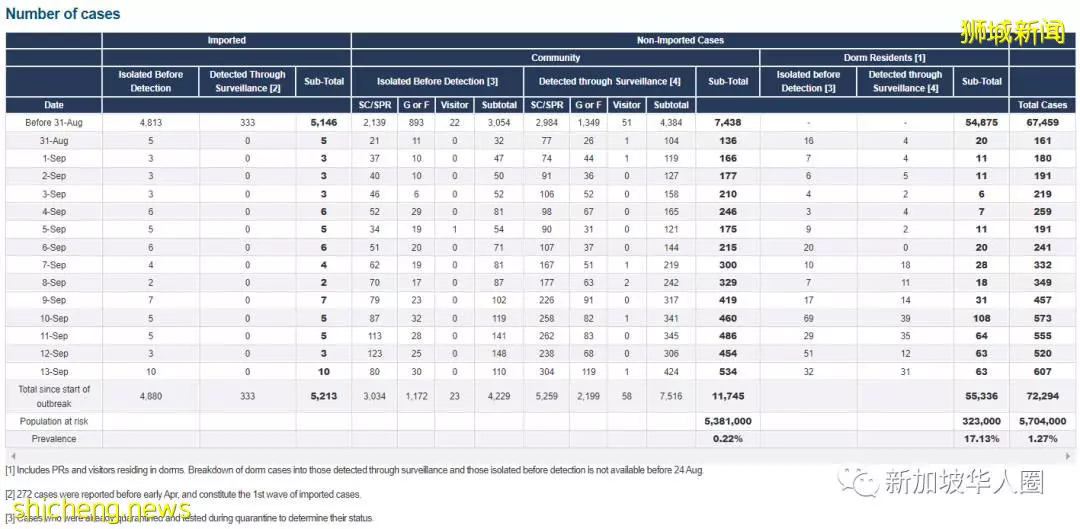Image resolution: width=1080 pixels, height=529 pixels.
Task: Click the 12-Sep total cases value '520'
Action: pyautogui.click(x=1042, y=353)
